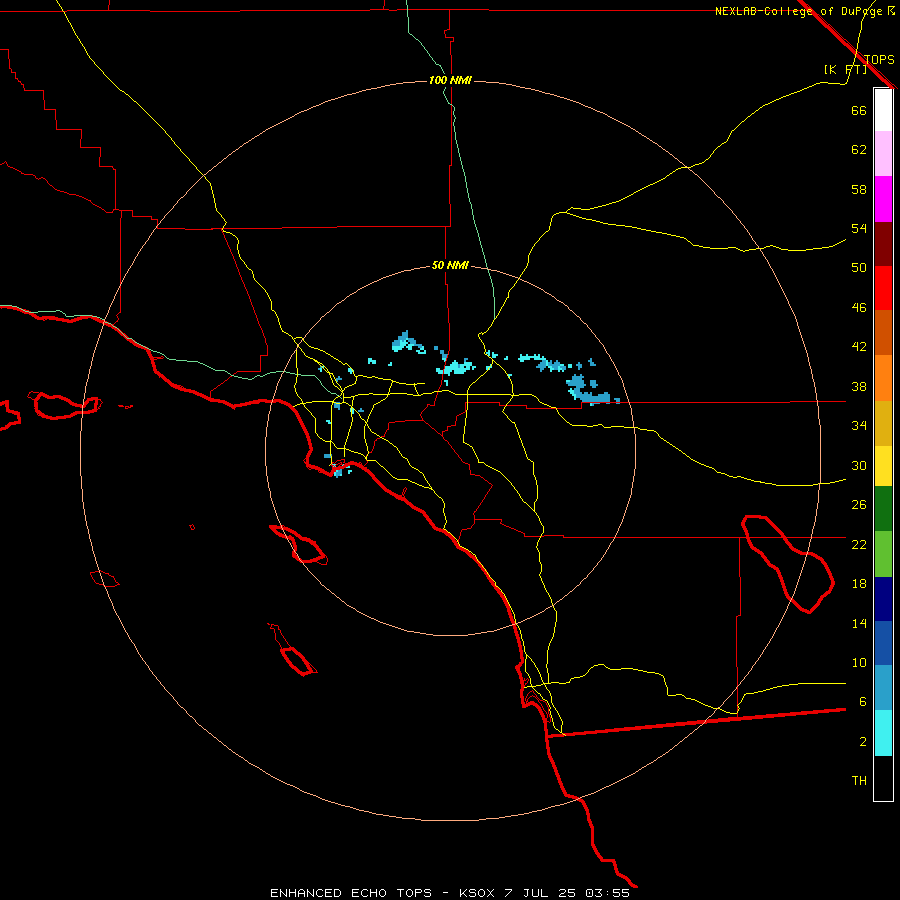Click the medium blue 10-14 kft swatch

pyautogui.click(x=883, y=643)
